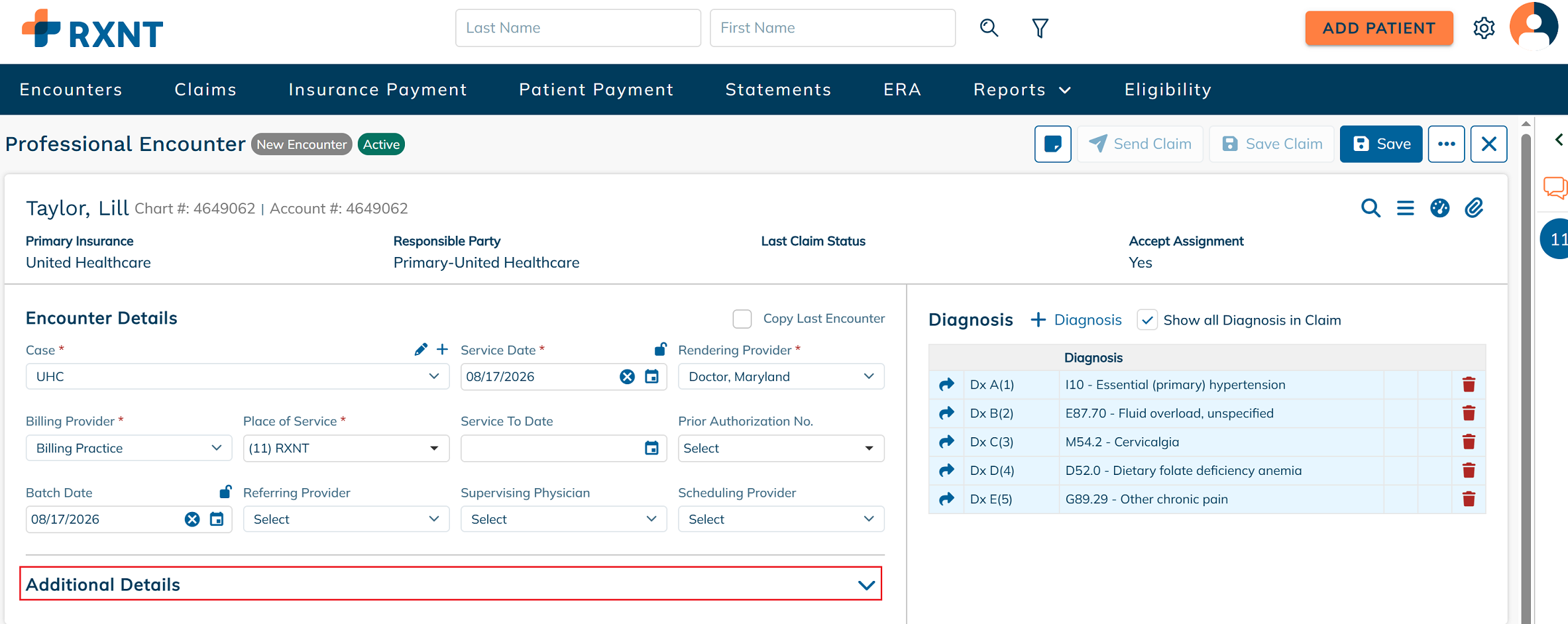Click the First Name search field
This screenshot has height=624, width=1568.
(x=832, y=28)
